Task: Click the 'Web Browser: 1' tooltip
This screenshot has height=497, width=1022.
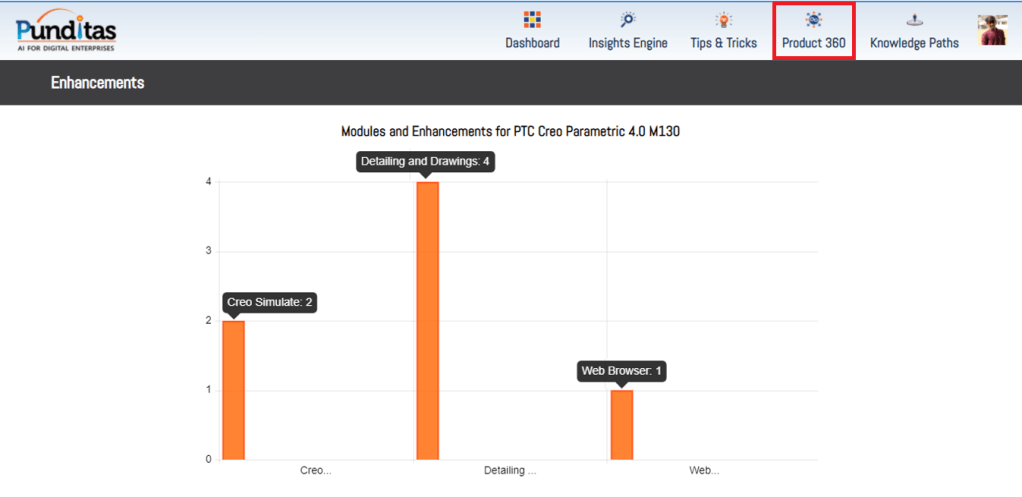Action: point(622,371)
